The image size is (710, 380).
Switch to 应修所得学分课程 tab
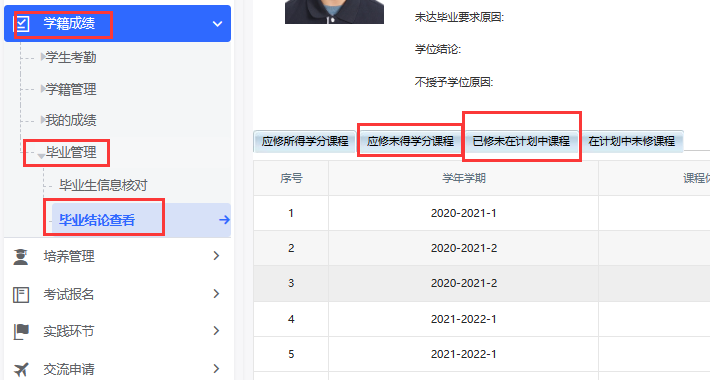(x=305, y=141)
